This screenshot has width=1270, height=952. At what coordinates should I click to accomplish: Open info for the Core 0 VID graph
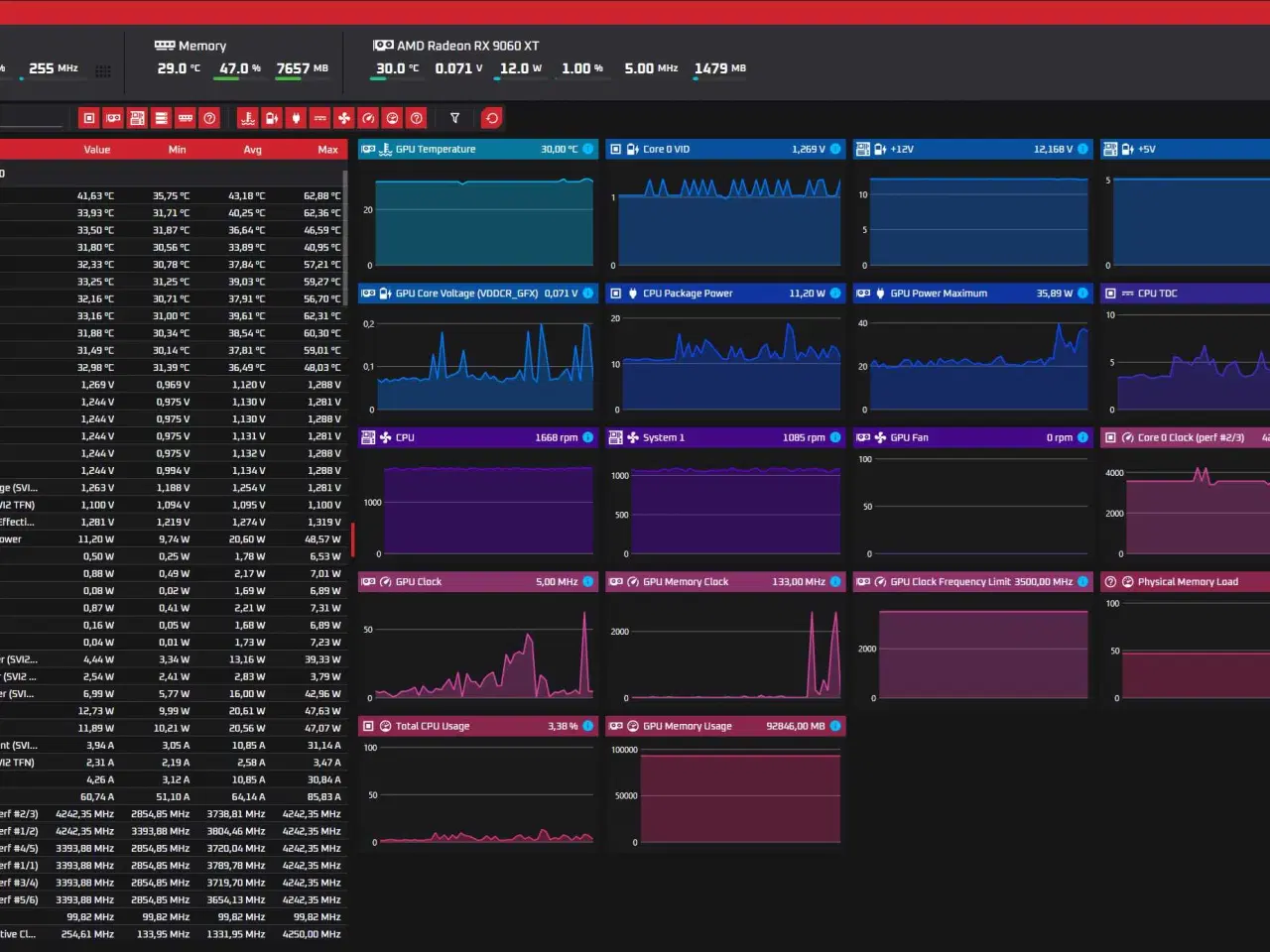835,149
